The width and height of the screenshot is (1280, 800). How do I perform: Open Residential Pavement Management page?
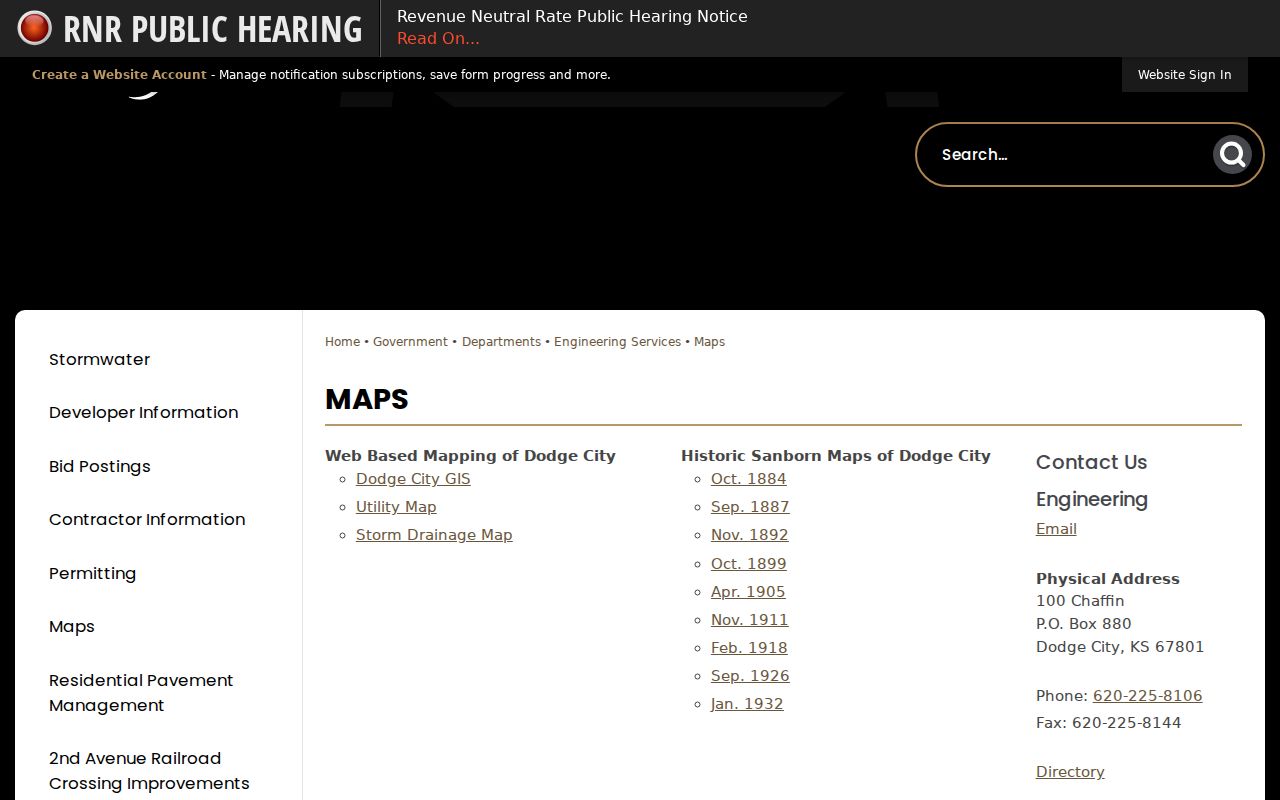(141, 693)
